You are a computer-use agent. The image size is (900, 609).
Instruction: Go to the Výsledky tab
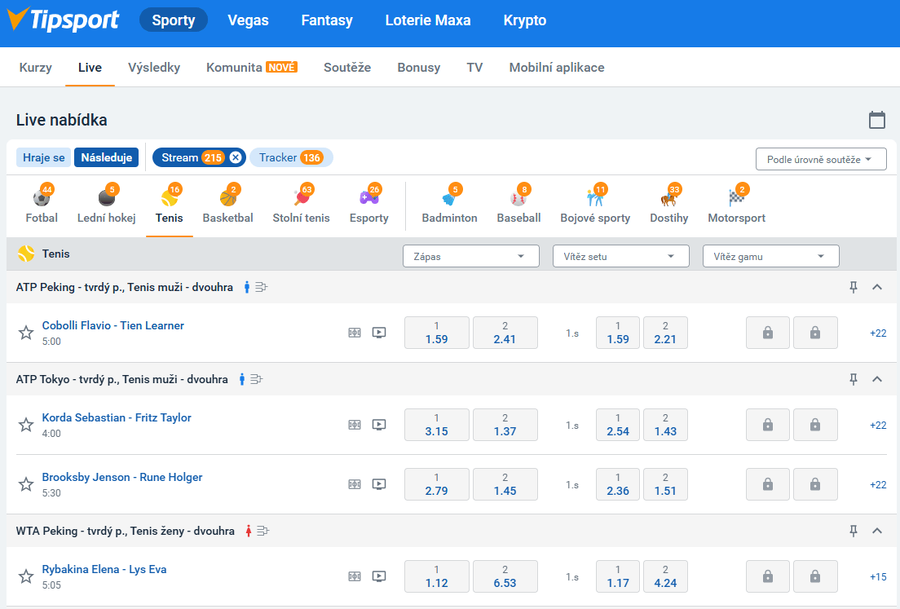pyautogui.click(x=154, y=67)
